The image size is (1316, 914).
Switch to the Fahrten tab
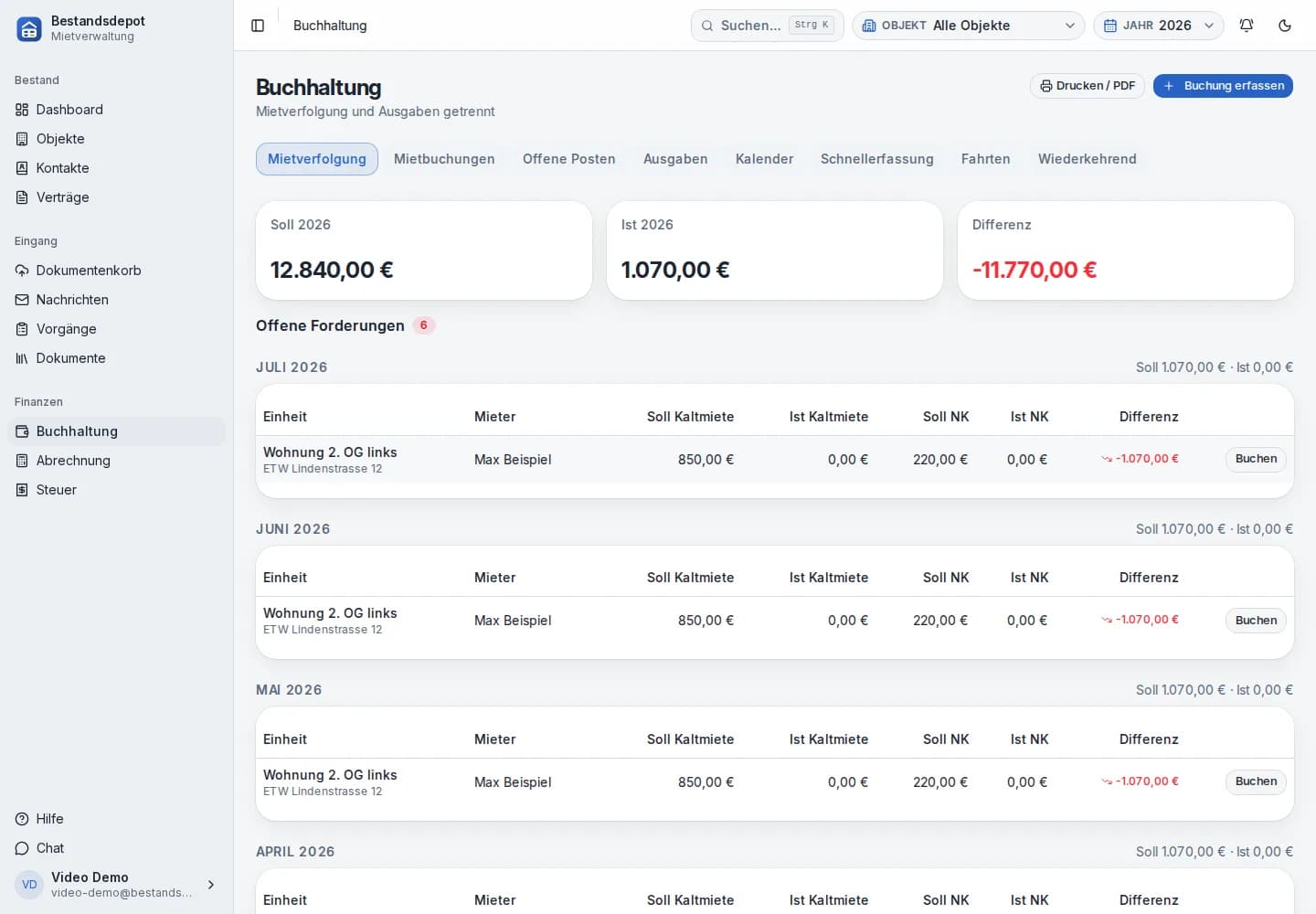(x=986, y=159)
